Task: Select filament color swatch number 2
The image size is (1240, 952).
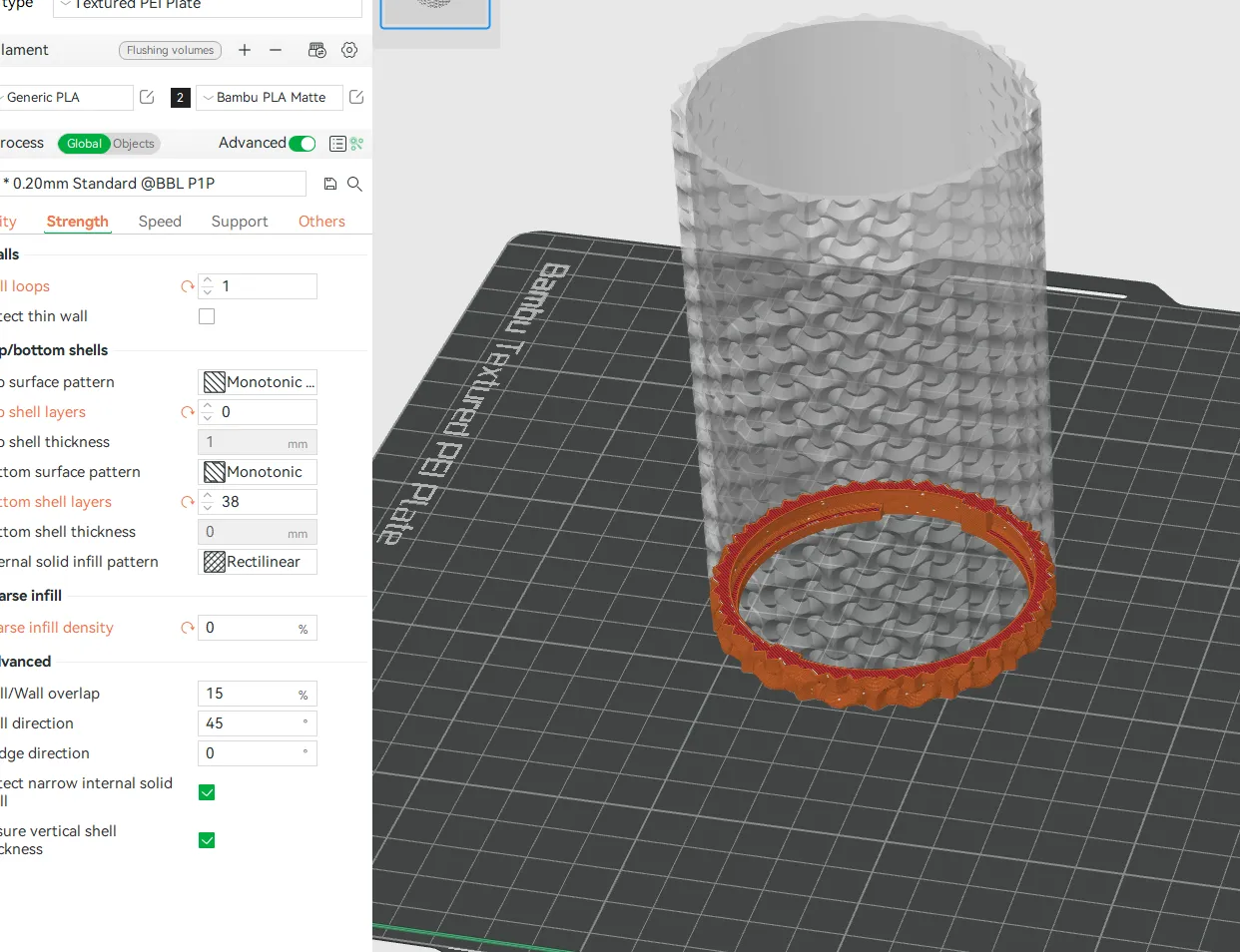Action: (180, 98)
